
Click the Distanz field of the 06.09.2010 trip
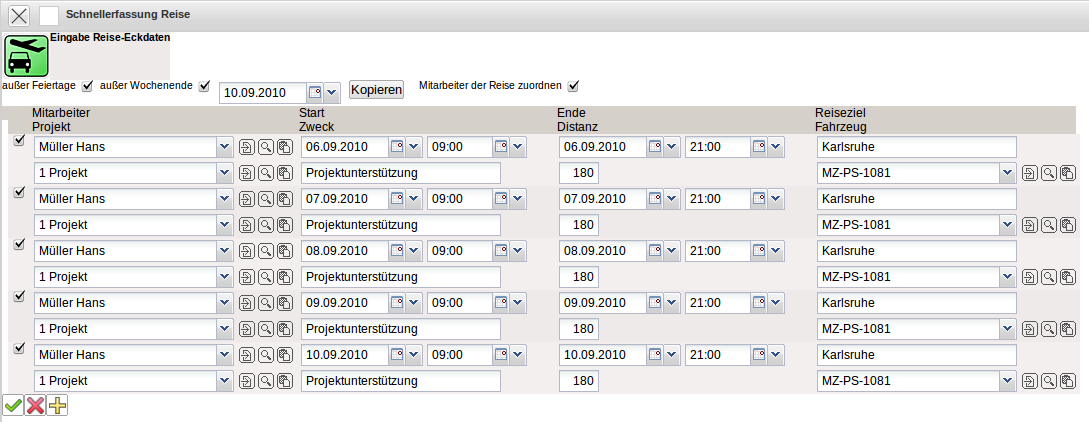pos(579,173)
